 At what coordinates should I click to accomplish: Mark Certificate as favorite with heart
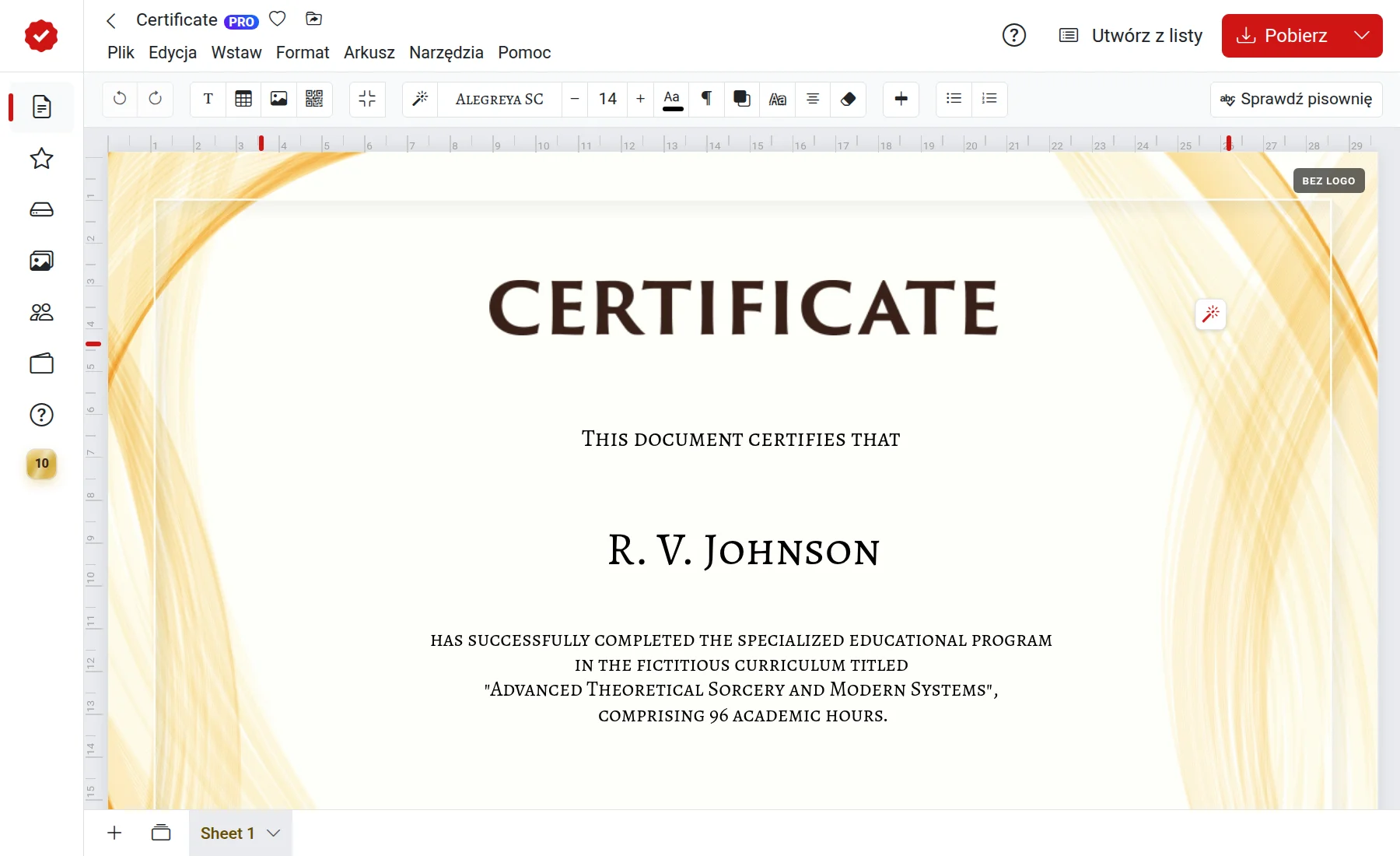coord(278,19)
